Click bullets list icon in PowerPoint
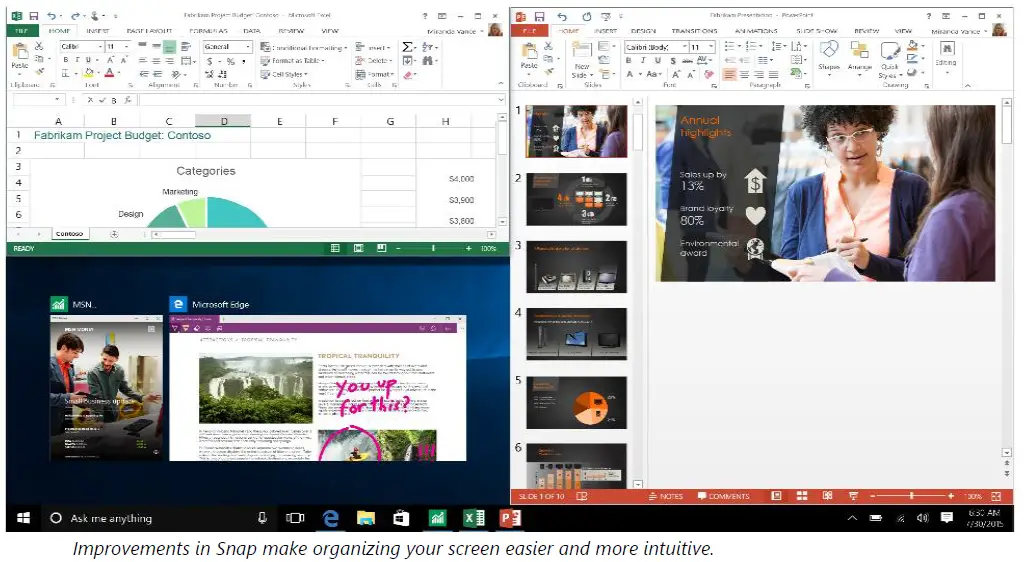1029x562 pixels. pos(730,47)
